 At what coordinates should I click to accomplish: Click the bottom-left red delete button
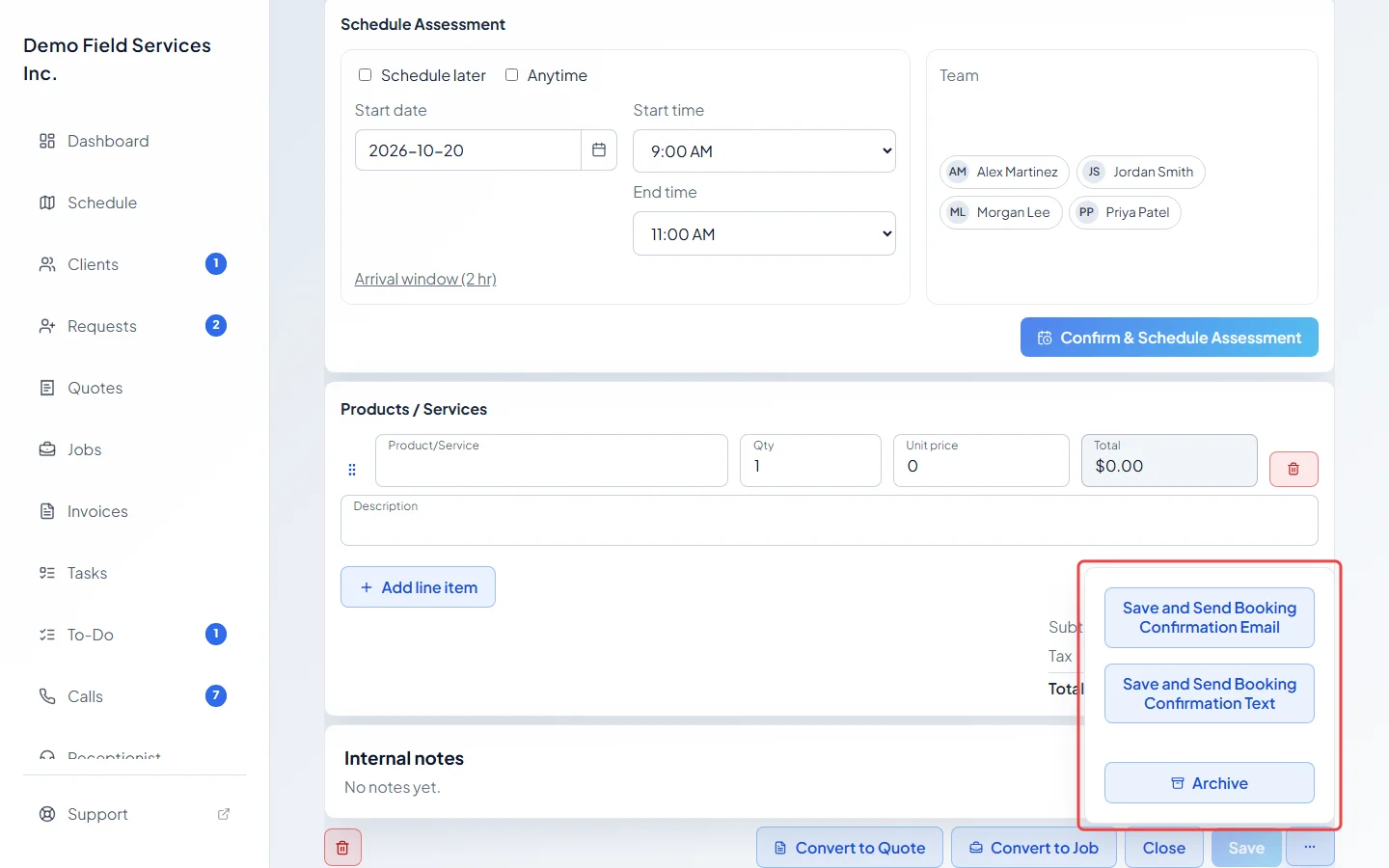tap(342, 848)
